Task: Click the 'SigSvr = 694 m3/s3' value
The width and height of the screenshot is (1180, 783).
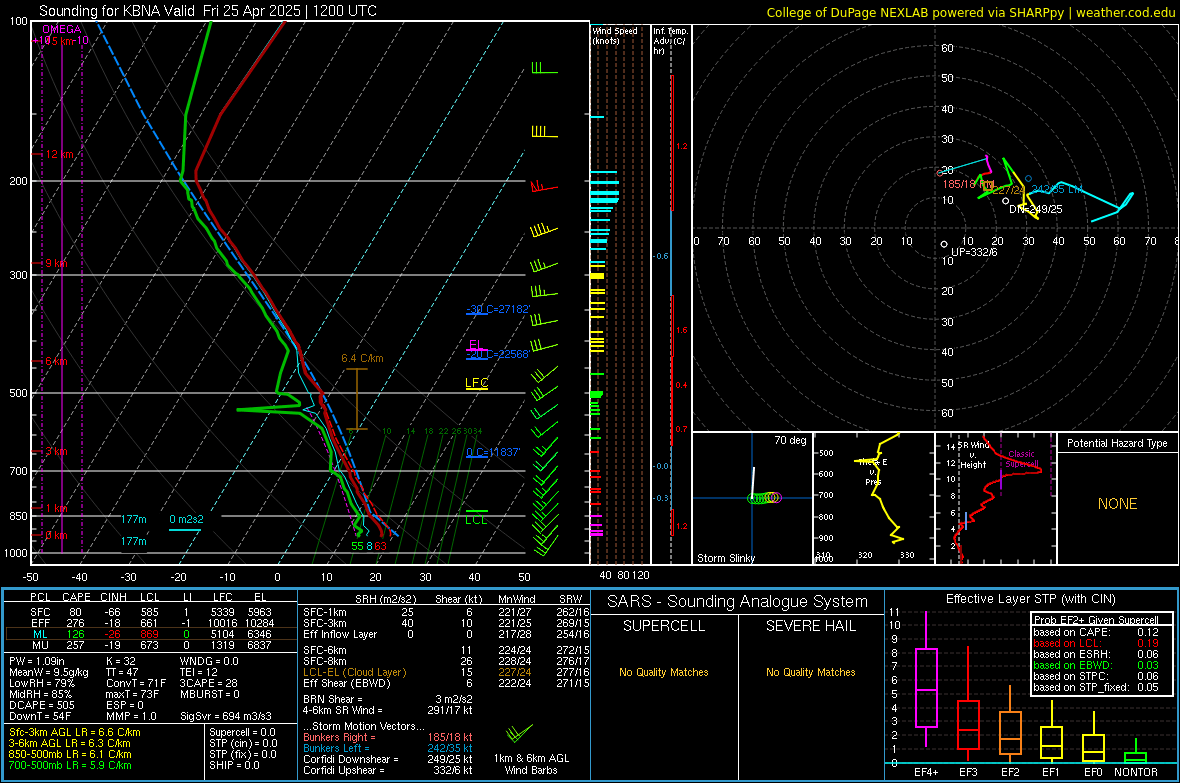Action: [x=226, y=716]
